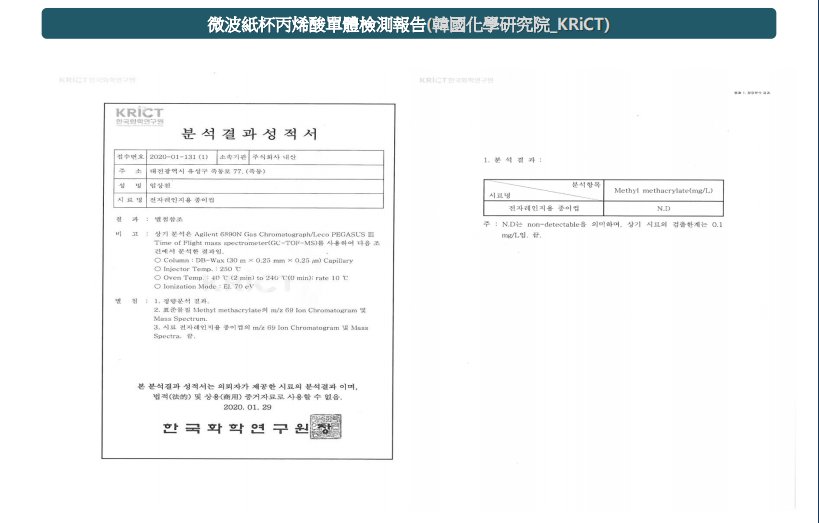Click the Column : DB-Wax specification line
The width and height of the screenshot is (819, 523).
[254, 260]
